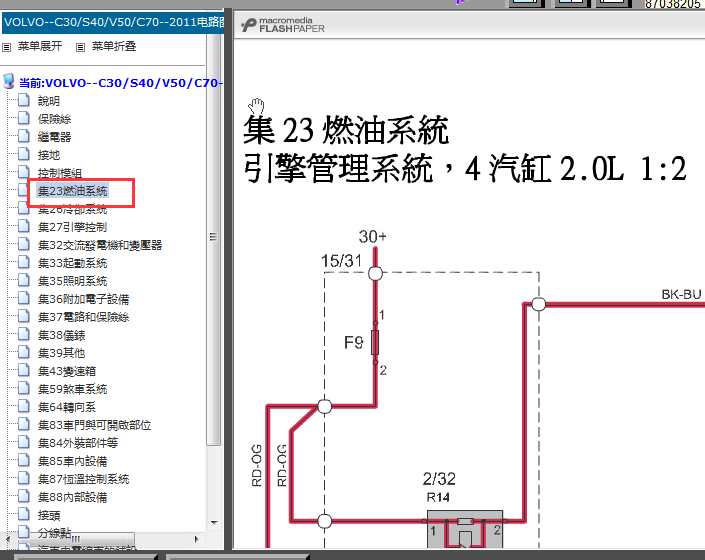Click the page icon beside 集39其他
Screen dimensions: 705x560
(24, 351)
